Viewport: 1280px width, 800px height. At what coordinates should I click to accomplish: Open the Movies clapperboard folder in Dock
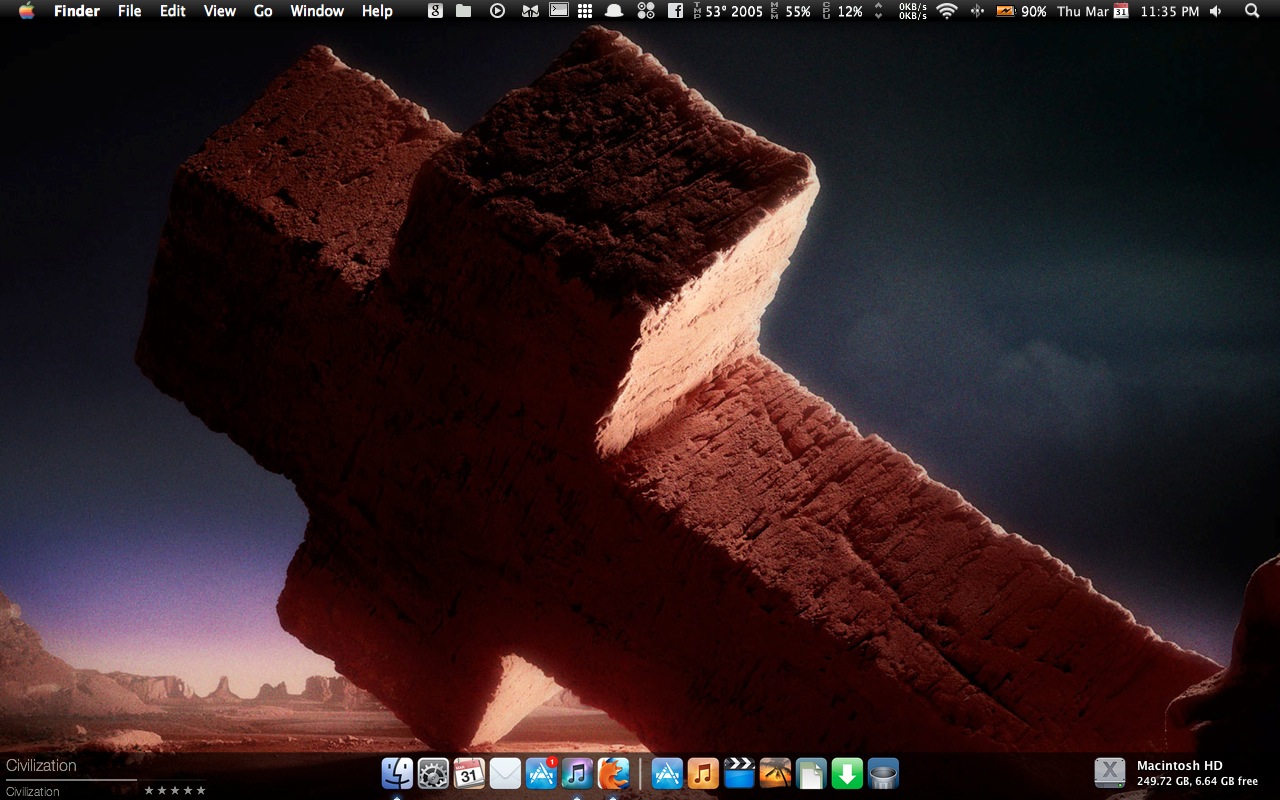coord(739,773)
